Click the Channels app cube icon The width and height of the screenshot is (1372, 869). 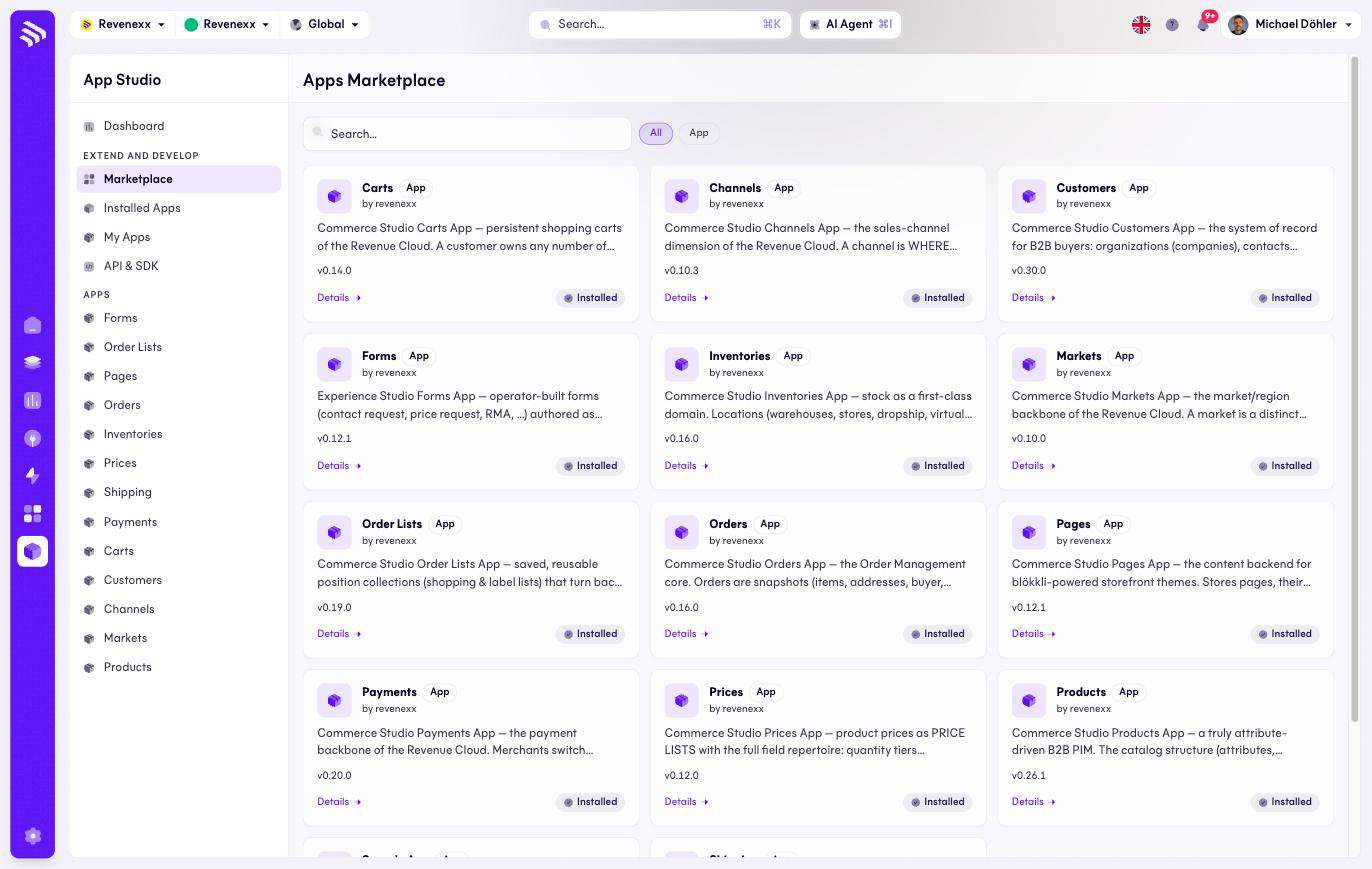coord(681,196)
